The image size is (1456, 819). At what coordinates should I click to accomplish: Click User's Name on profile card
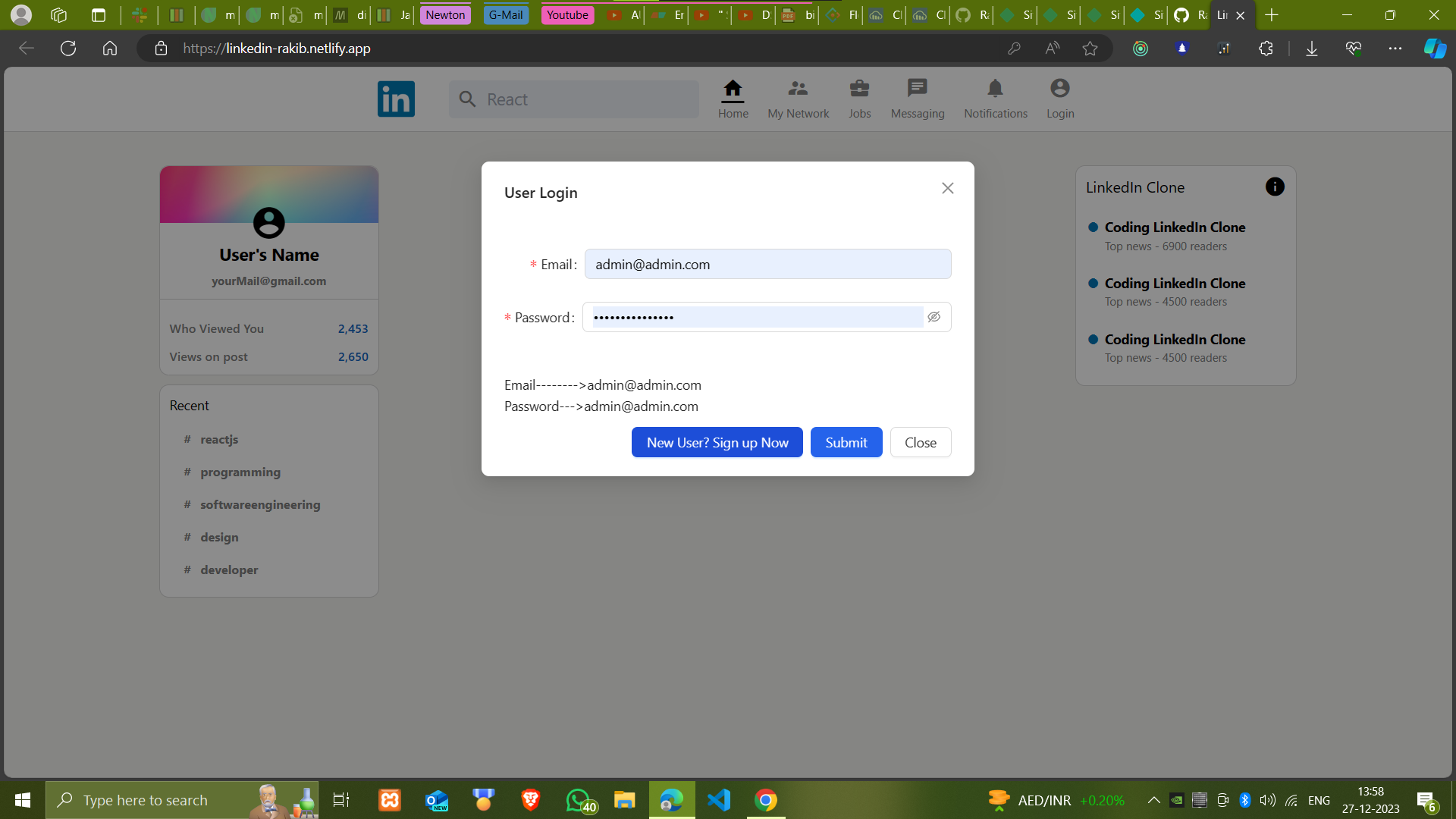click(268, 255)
